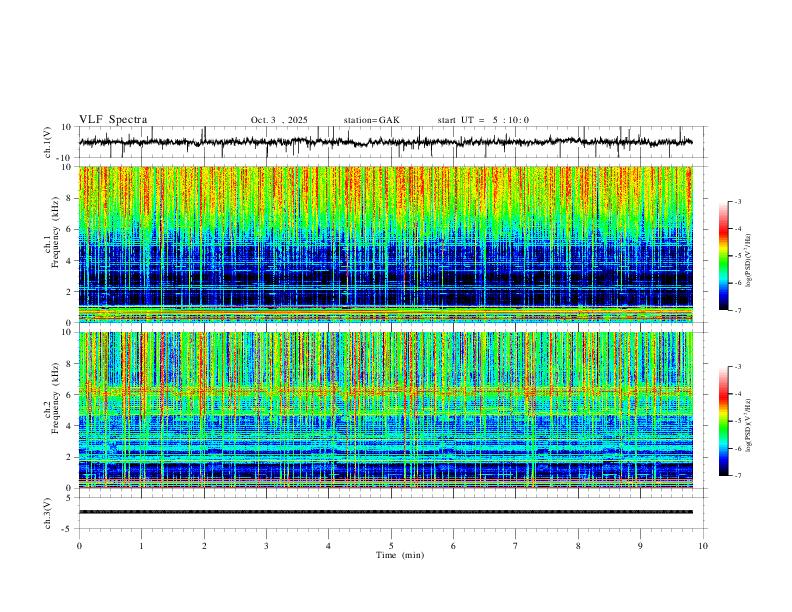Select the date text "Oct. 3 , 2025"
This screenshot has width=792, height=612.
(x=279, y=120)
